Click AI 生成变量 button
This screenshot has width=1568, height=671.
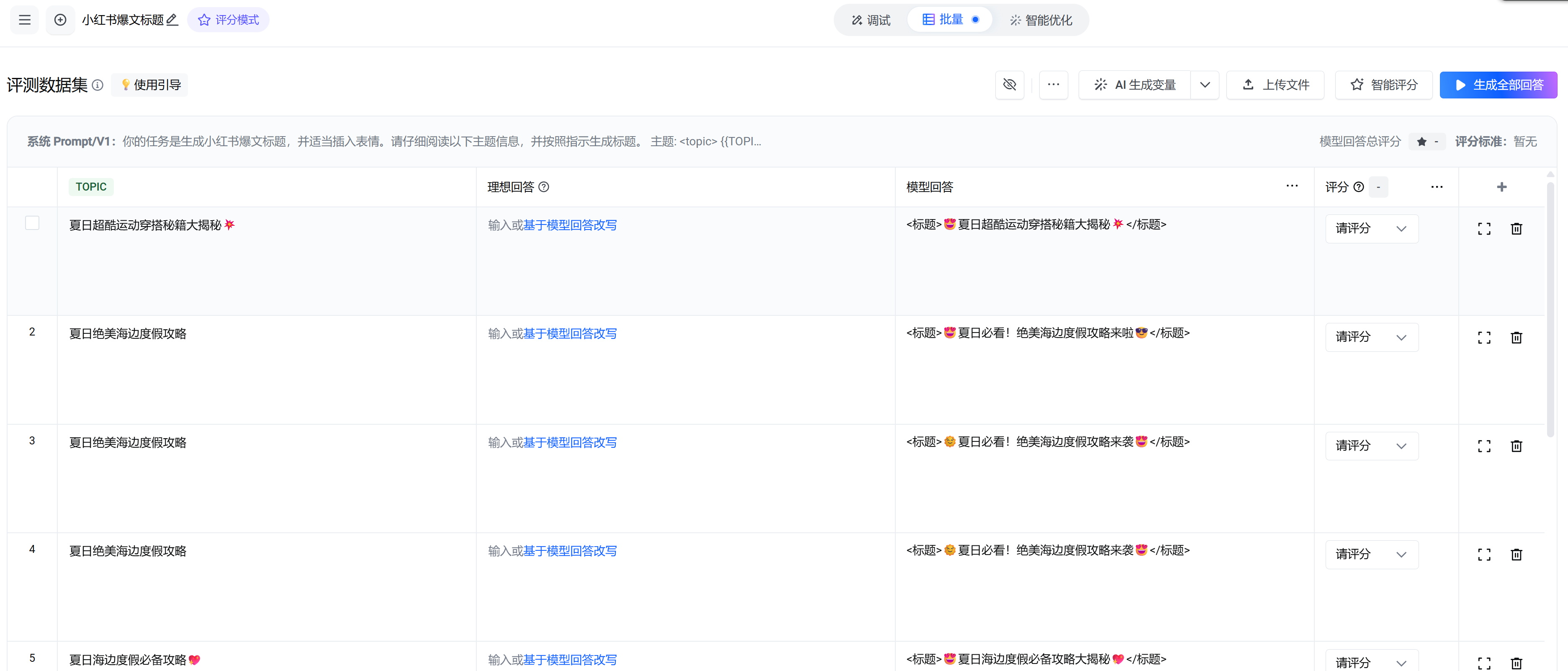pyautogui.click(x=1135, y=85)
